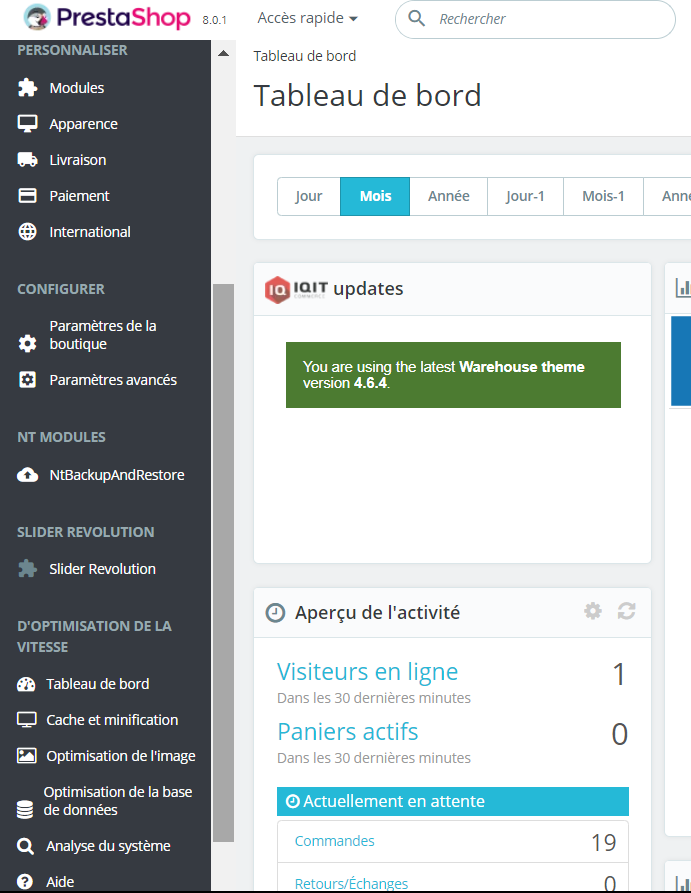Click the Paiement card icon

(27, 195)
